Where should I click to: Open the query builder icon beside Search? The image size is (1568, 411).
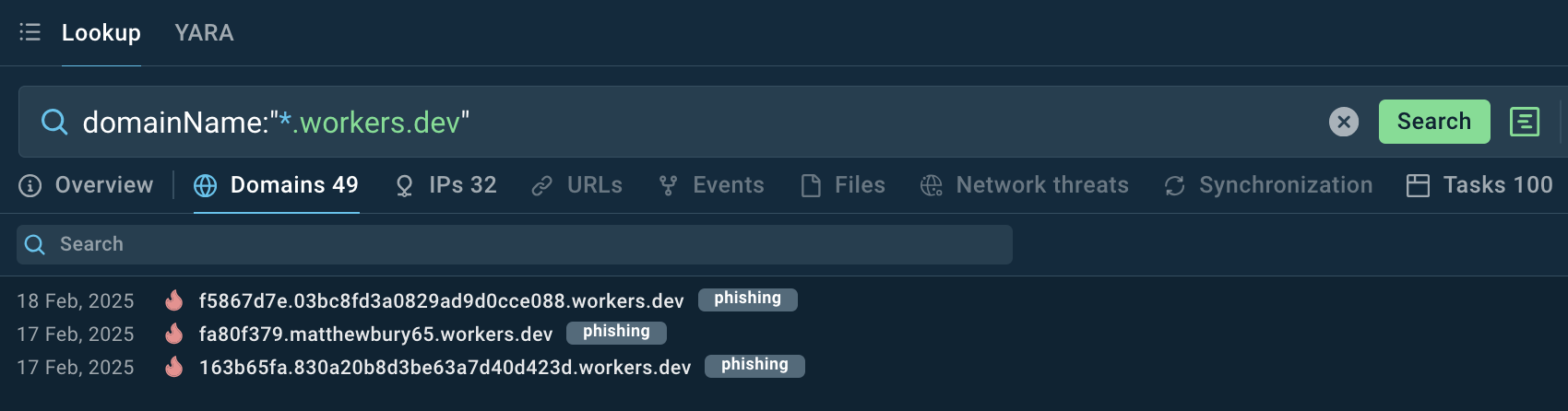pos(1525,122)
